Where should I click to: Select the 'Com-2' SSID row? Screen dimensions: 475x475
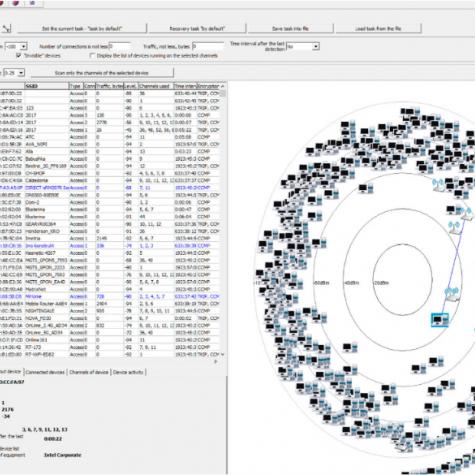pyautogui.click(x=110, y=202)
